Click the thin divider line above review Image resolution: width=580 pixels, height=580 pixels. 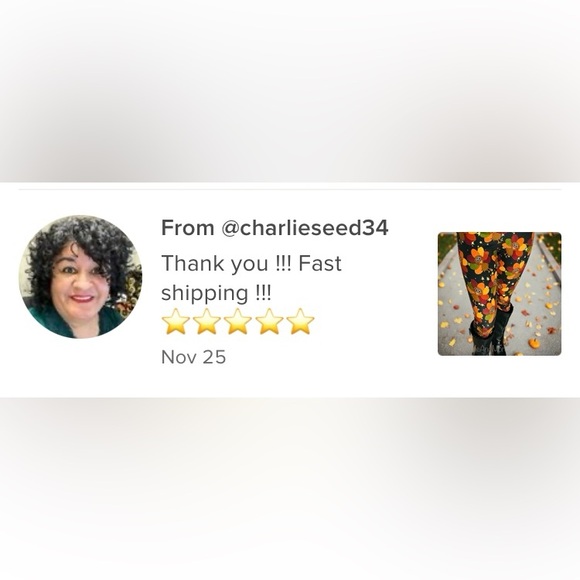point(290,189)
